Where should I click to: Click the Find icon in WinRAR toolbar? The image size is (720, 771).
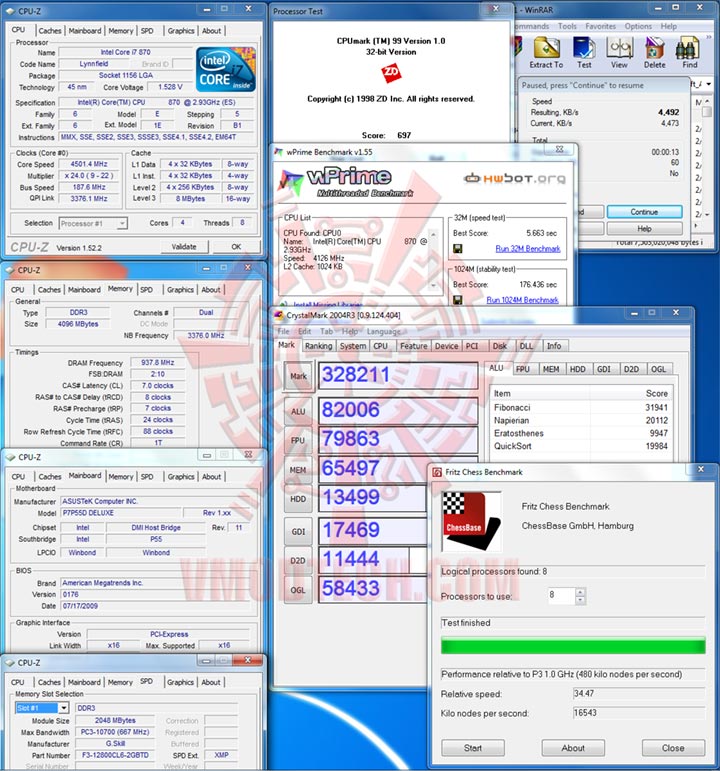[689, 53]
